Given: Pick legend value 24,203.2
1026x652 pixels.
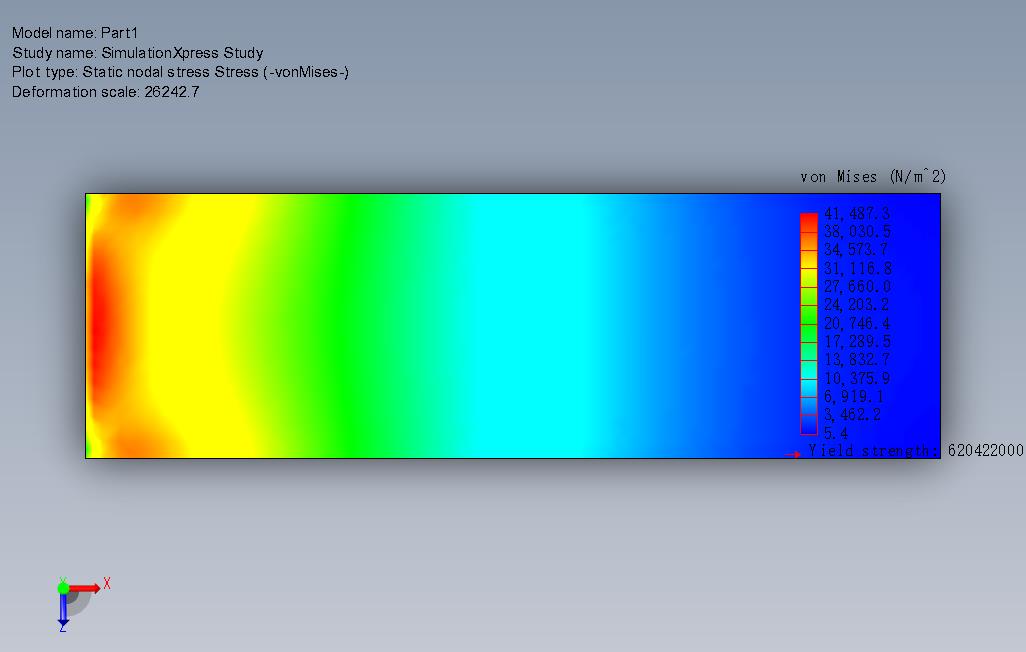Looking at the screenshot, I should tap(857, 305).
